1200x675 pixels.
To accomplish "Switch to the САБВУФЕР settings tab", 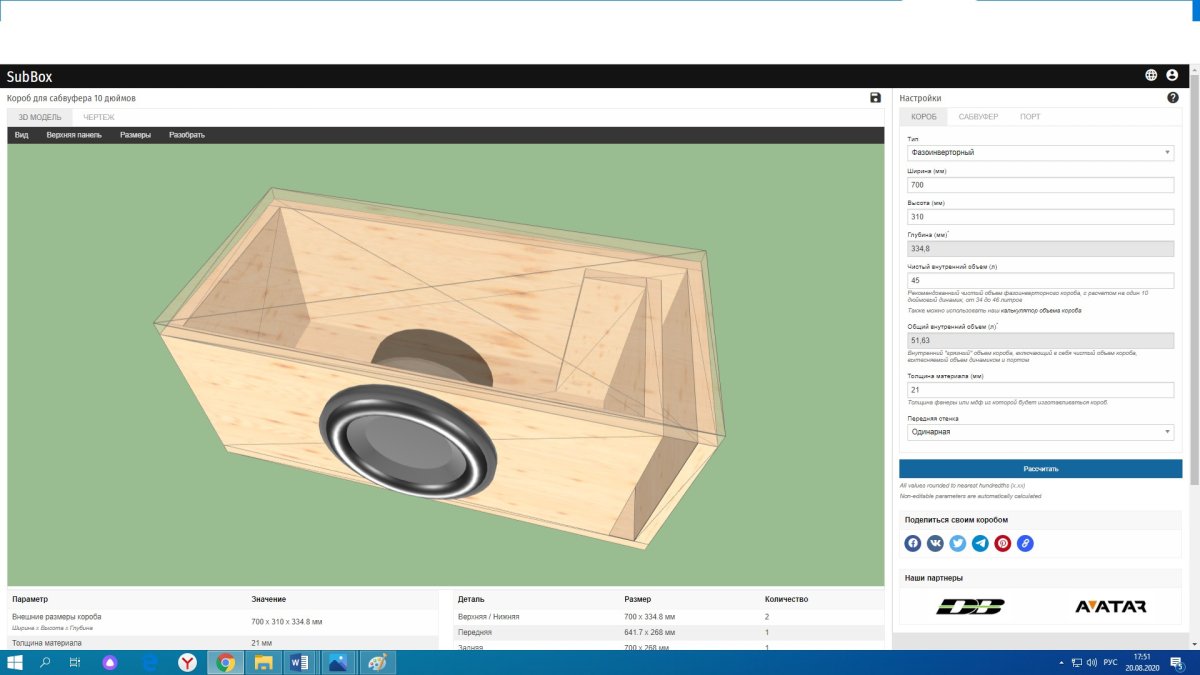I will tap(978, 117).
